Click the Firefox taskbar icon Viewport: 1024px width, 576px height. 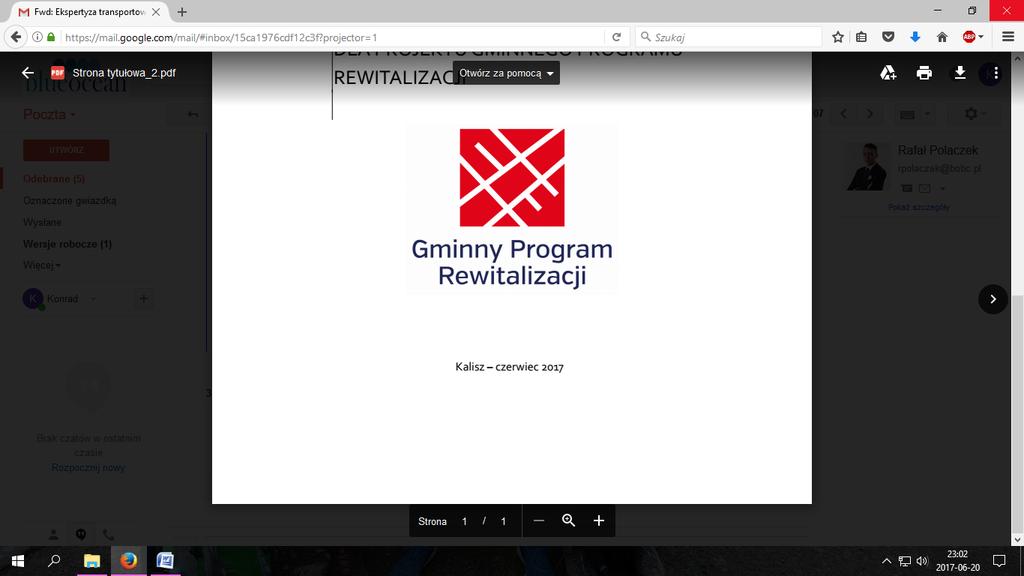click(x=129, y=561)
